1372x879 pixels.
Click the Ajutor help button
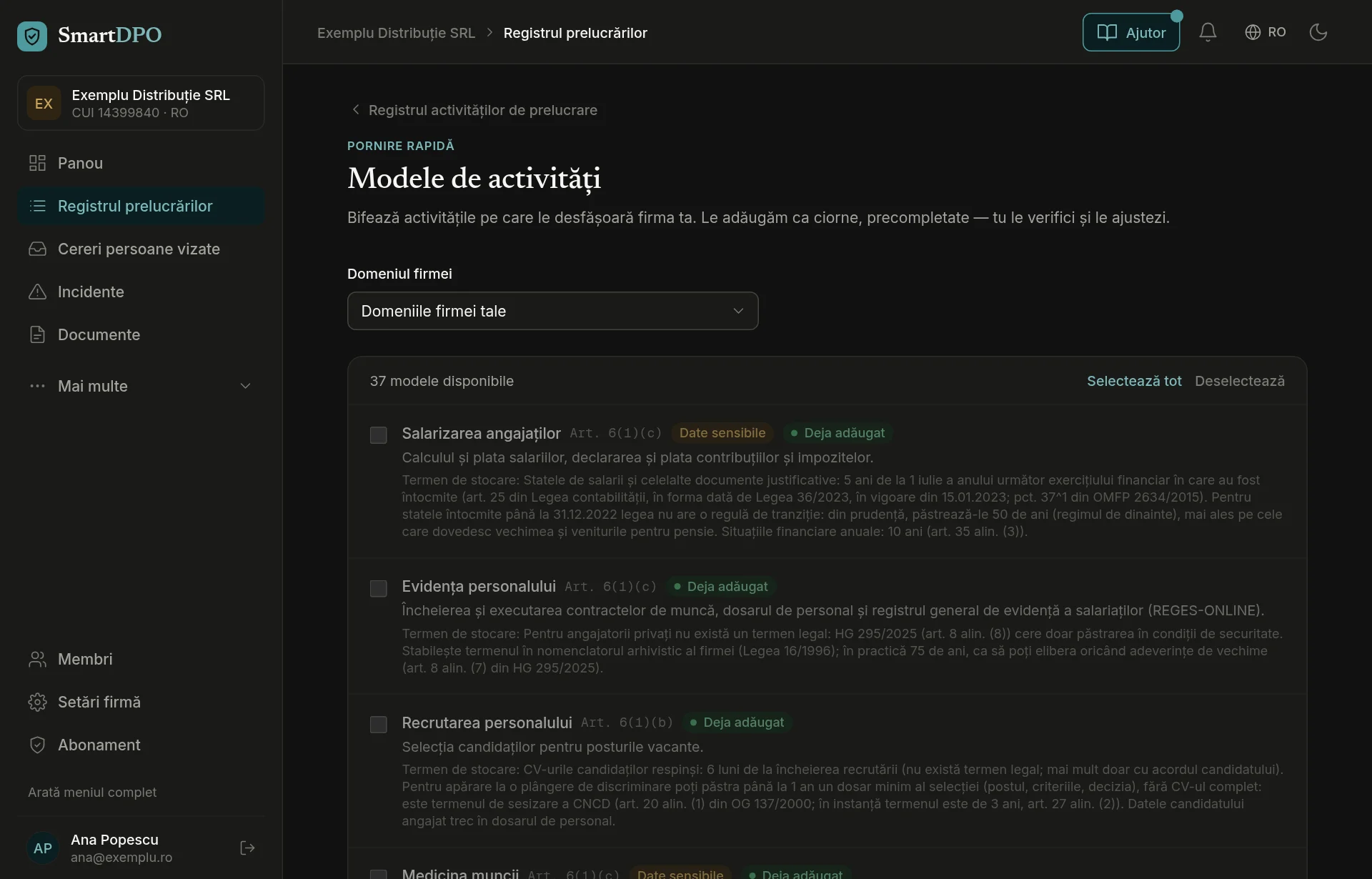click(1130, 32)
